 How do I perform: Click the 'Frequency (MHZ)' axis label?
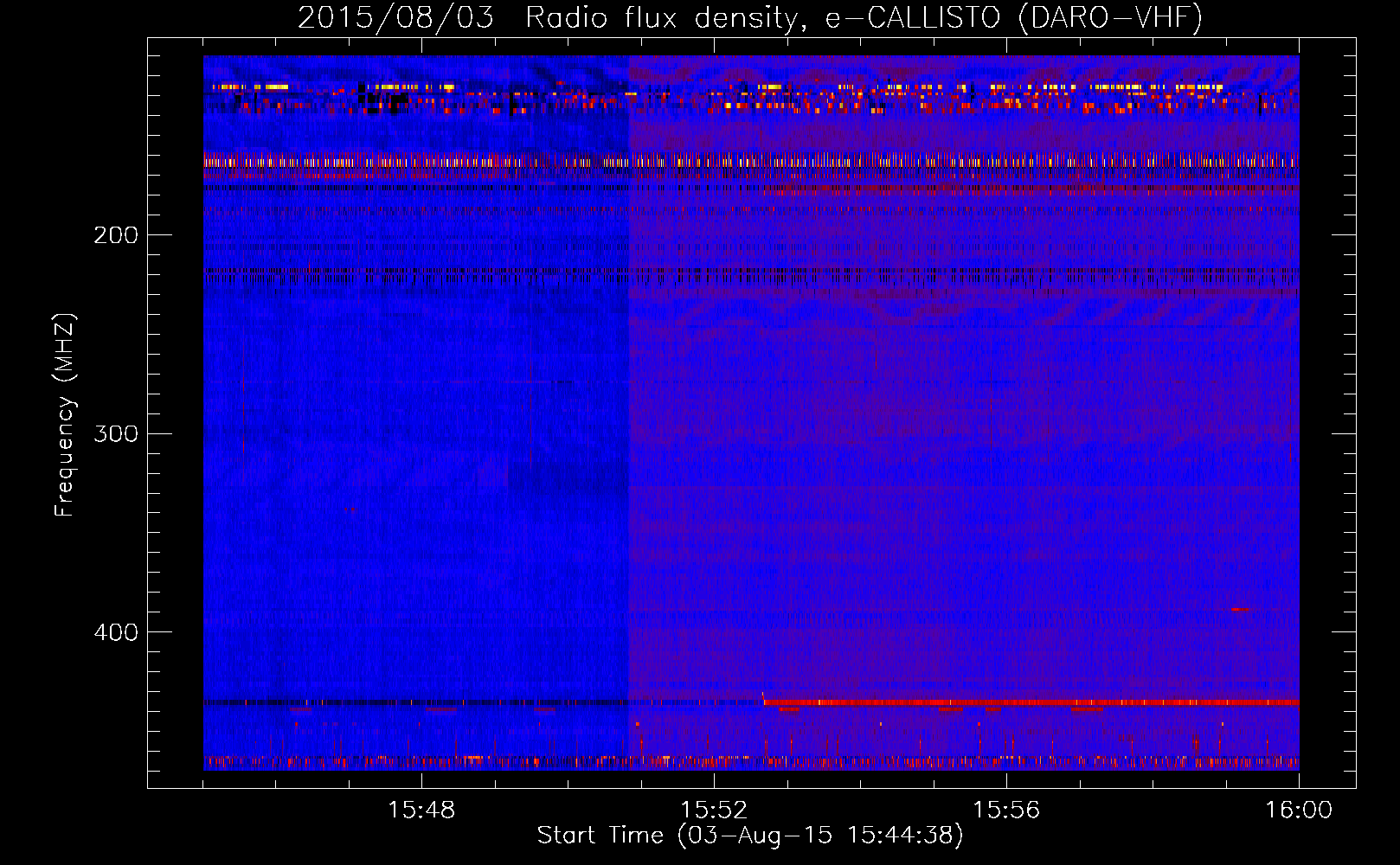pos(65,415)
